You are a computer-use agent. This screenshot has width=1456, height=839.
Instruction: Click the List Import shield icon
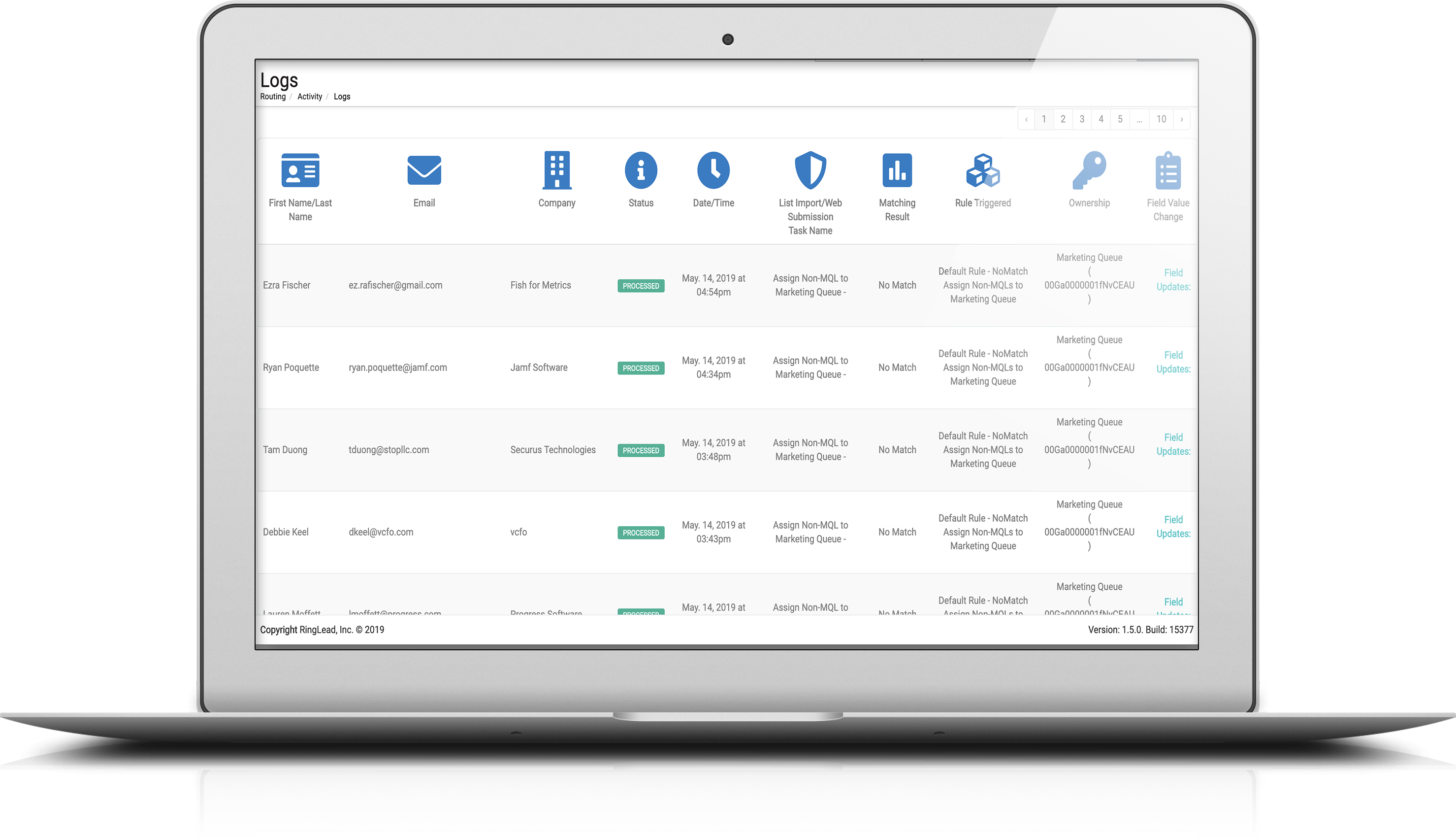810,170
